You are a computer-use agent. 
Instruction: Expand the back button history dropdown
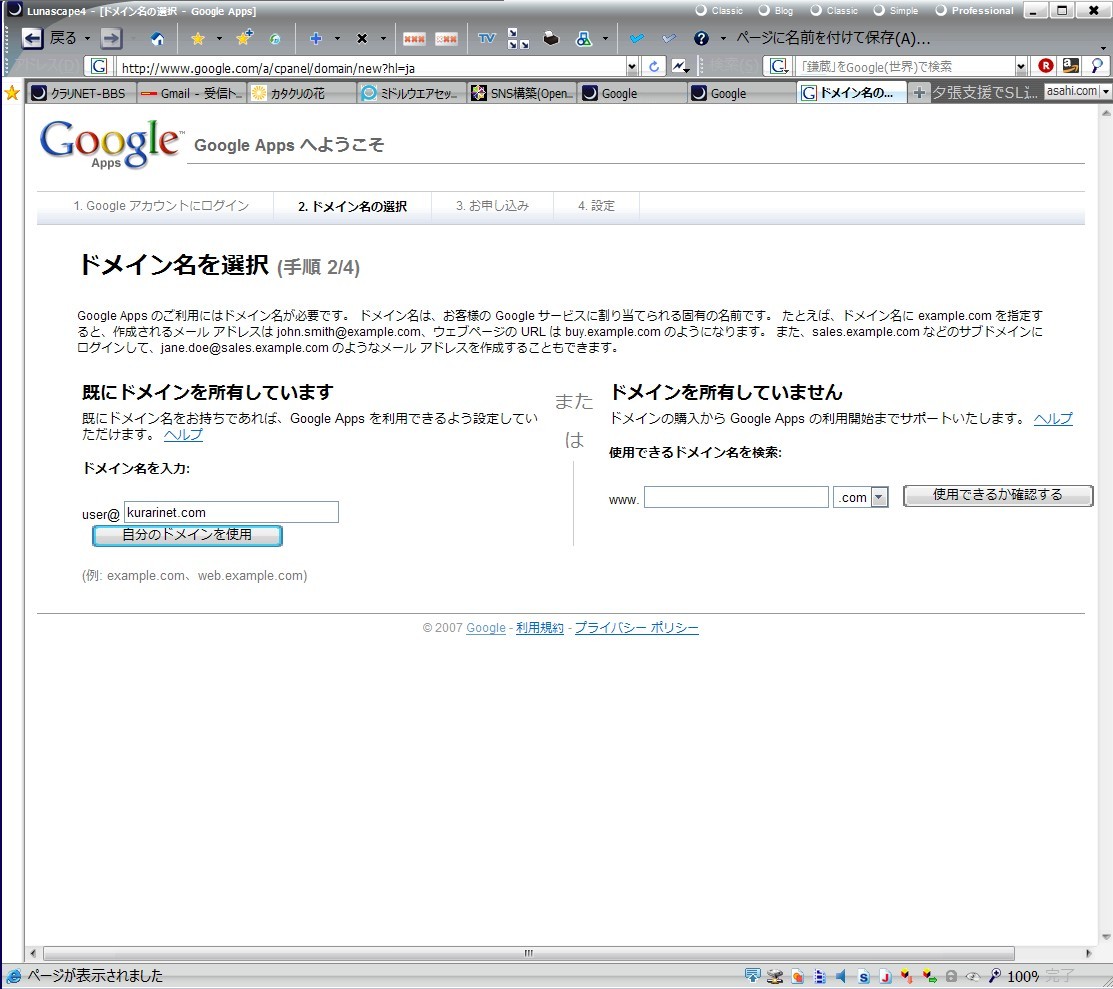(x=87, y=39)
